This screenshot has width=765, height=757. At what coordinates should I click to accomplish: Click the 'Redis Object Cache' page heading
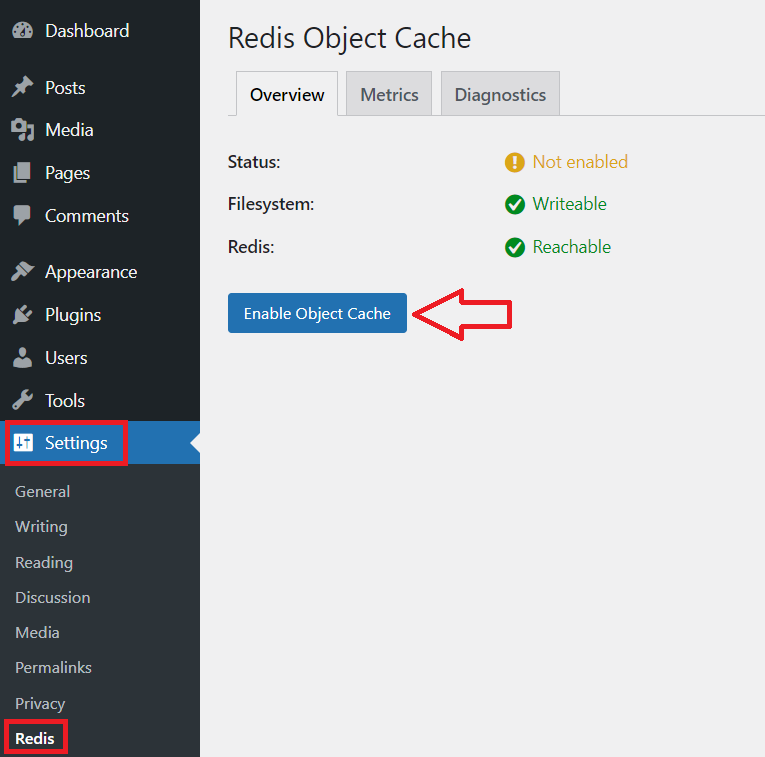click(x=349, y=39)
